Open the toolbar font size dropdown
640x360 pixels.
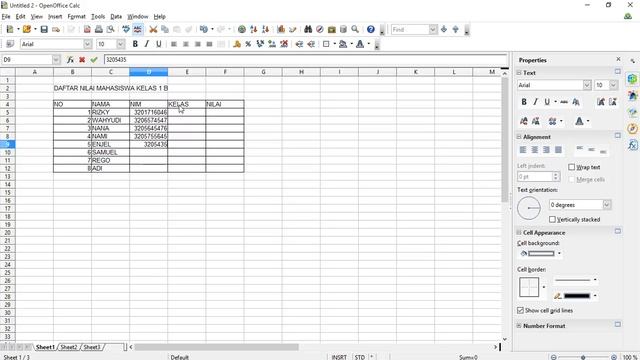121,44
